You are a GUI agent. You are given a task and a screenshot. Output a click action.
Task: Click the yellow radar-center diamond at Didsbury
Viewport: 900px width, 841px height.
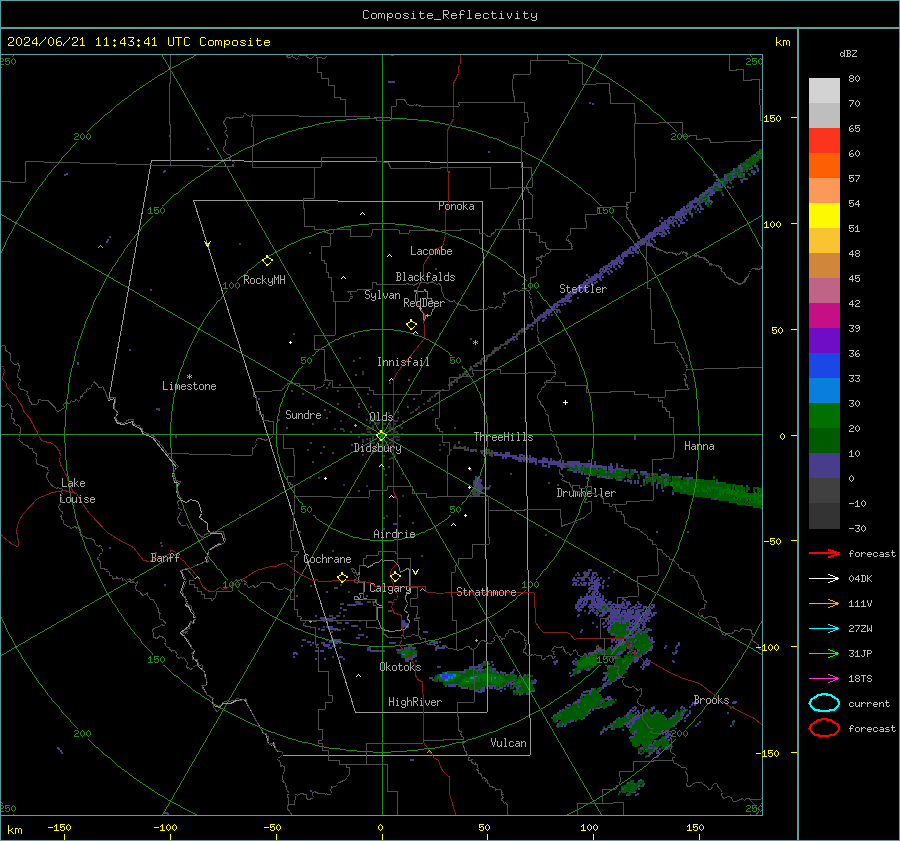click(382, 436)
